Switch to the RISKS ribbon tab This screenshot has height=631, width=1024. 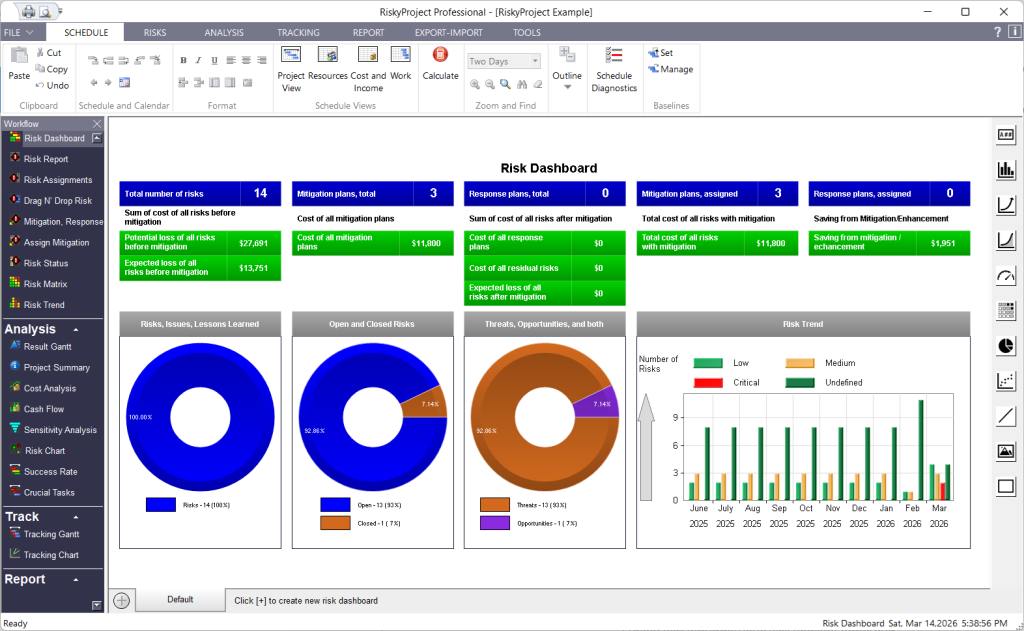tap(155, 32)
